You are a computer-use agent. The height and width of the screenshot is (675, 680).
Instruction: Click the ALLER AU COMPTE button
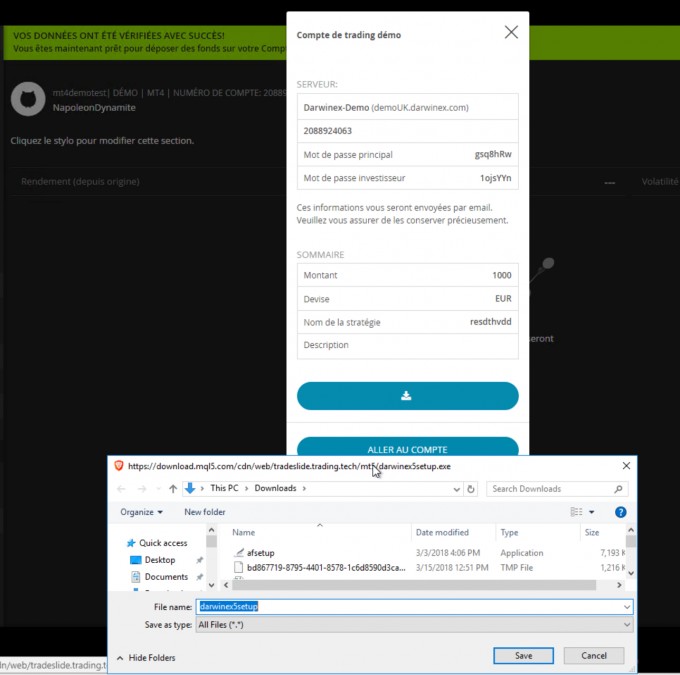point(407,447)
